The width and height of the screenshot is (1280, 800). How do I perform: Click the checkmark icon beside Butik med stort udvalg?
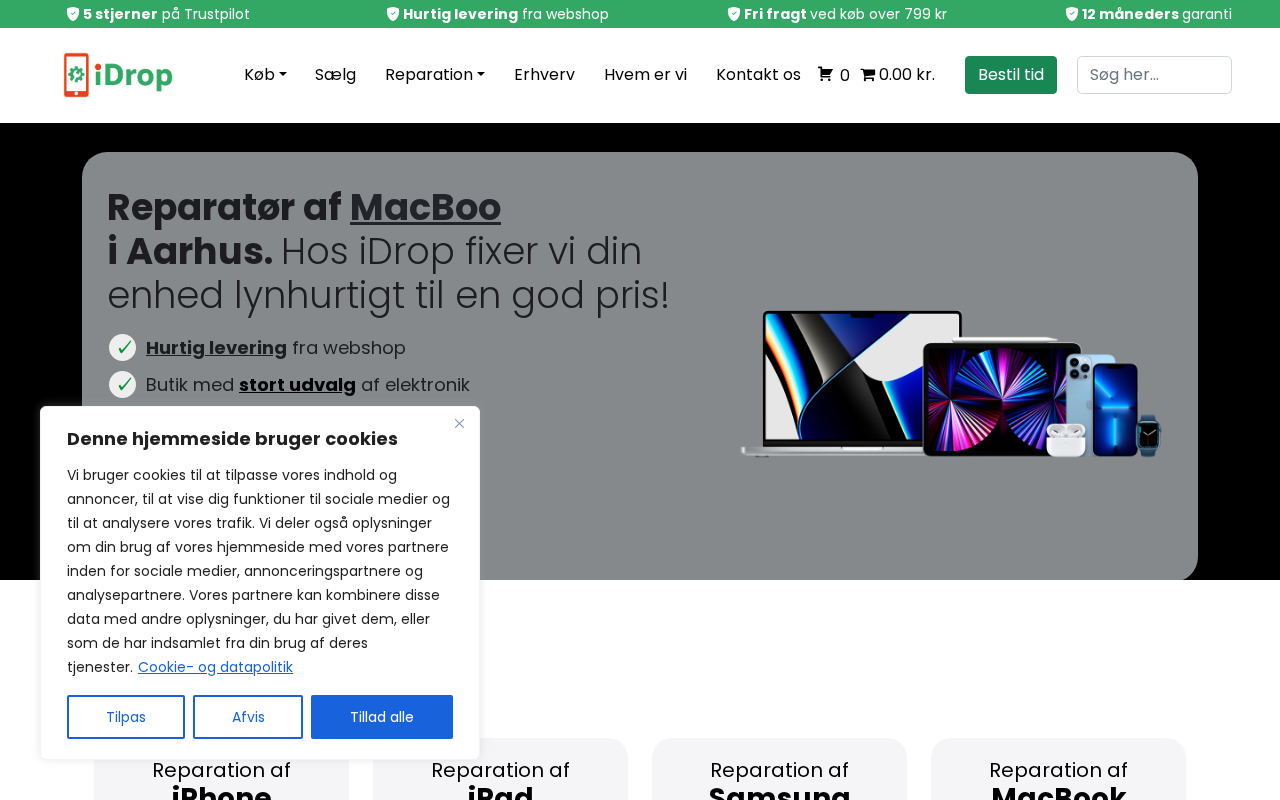[x=122, y=384]
